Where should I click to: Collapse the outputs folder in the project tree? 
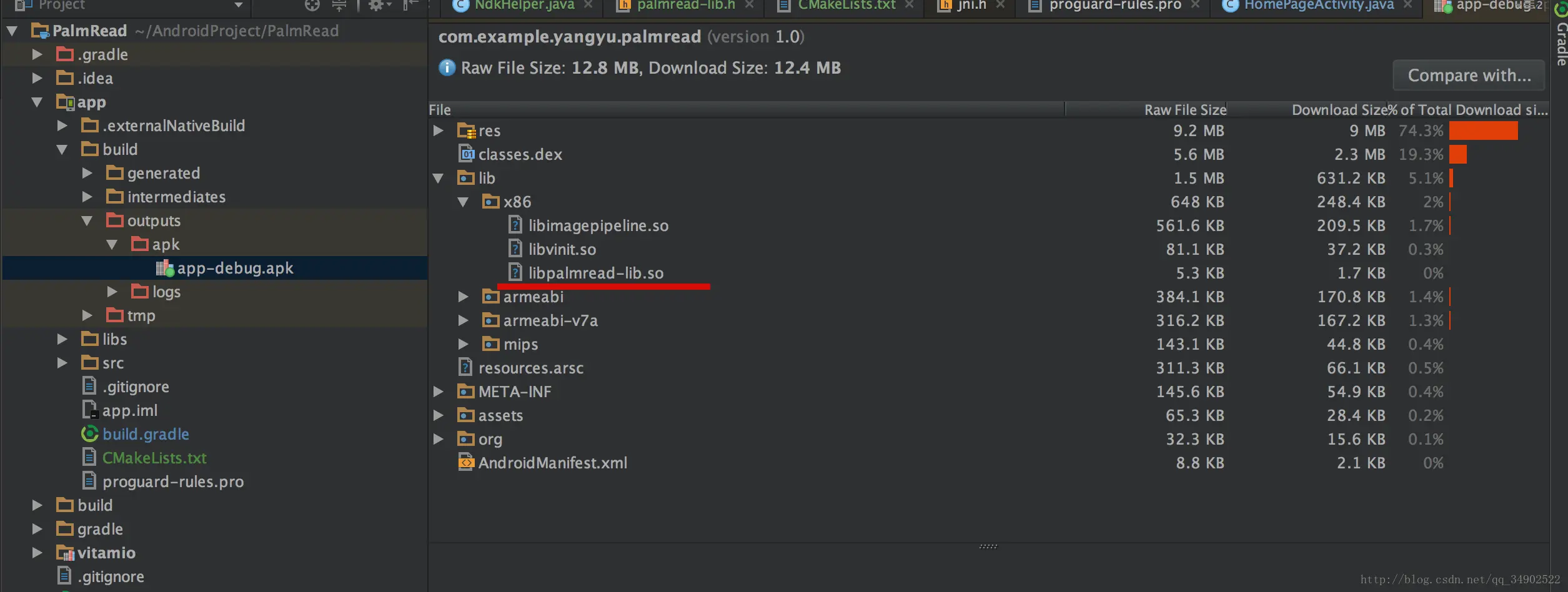pyautogui.click(x=87, y=220)
